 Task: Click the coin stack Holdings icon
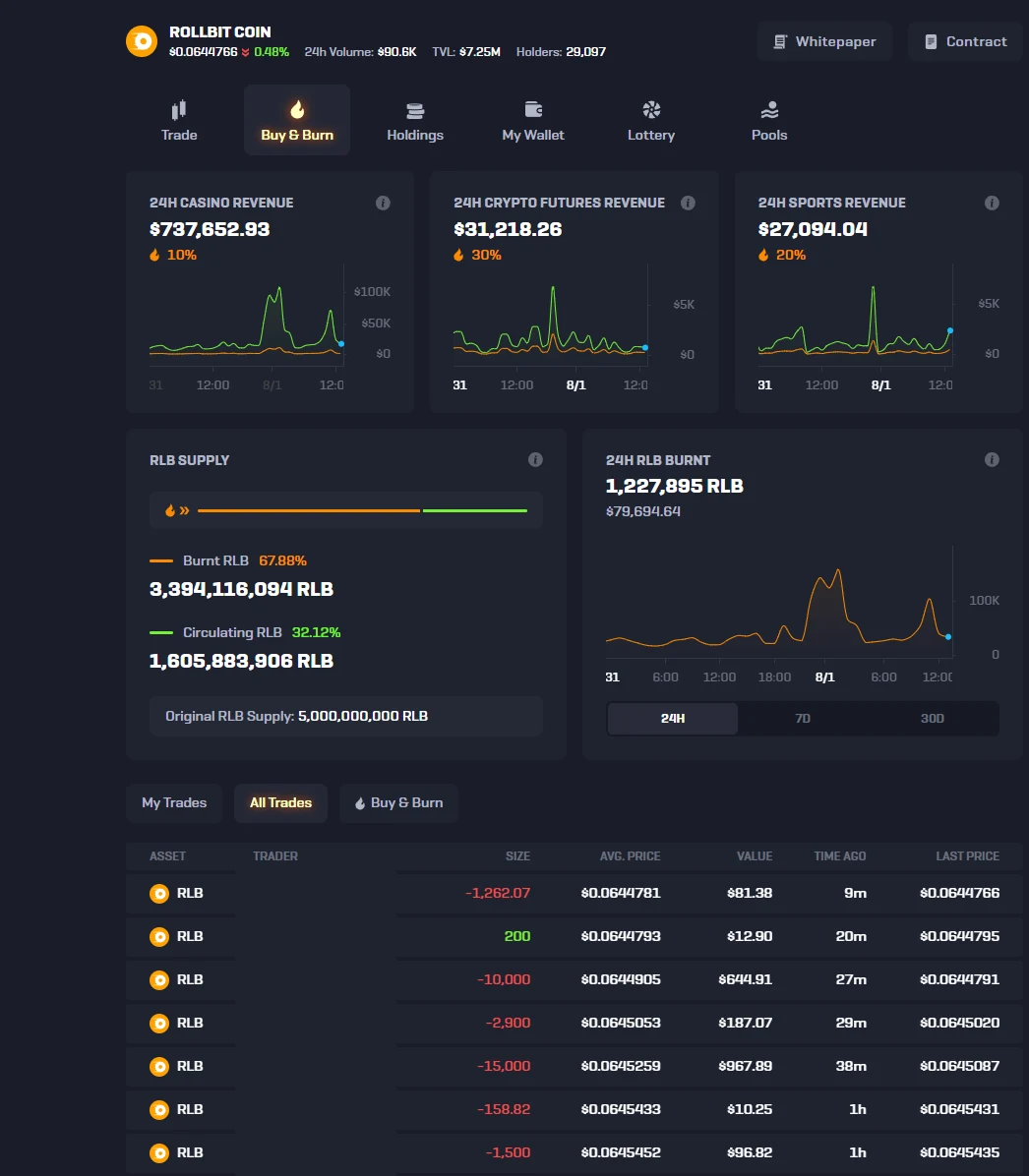(415, 111)
